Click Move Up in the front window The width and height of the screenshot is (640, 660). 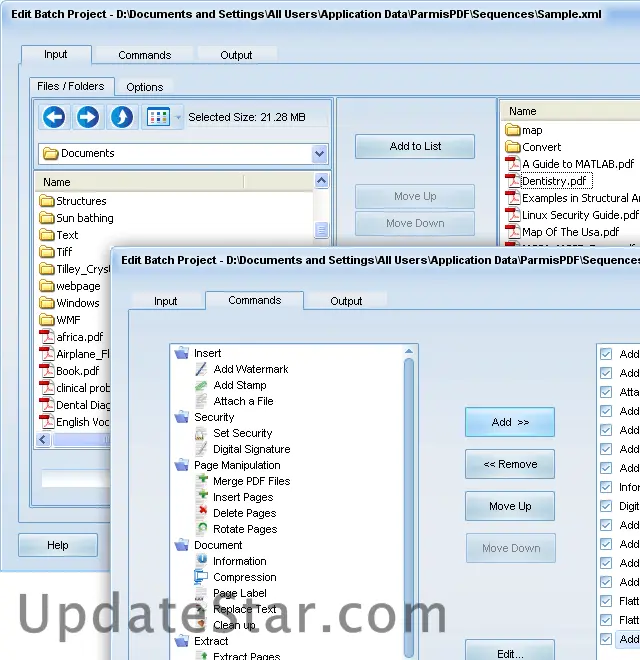(510, 506)
